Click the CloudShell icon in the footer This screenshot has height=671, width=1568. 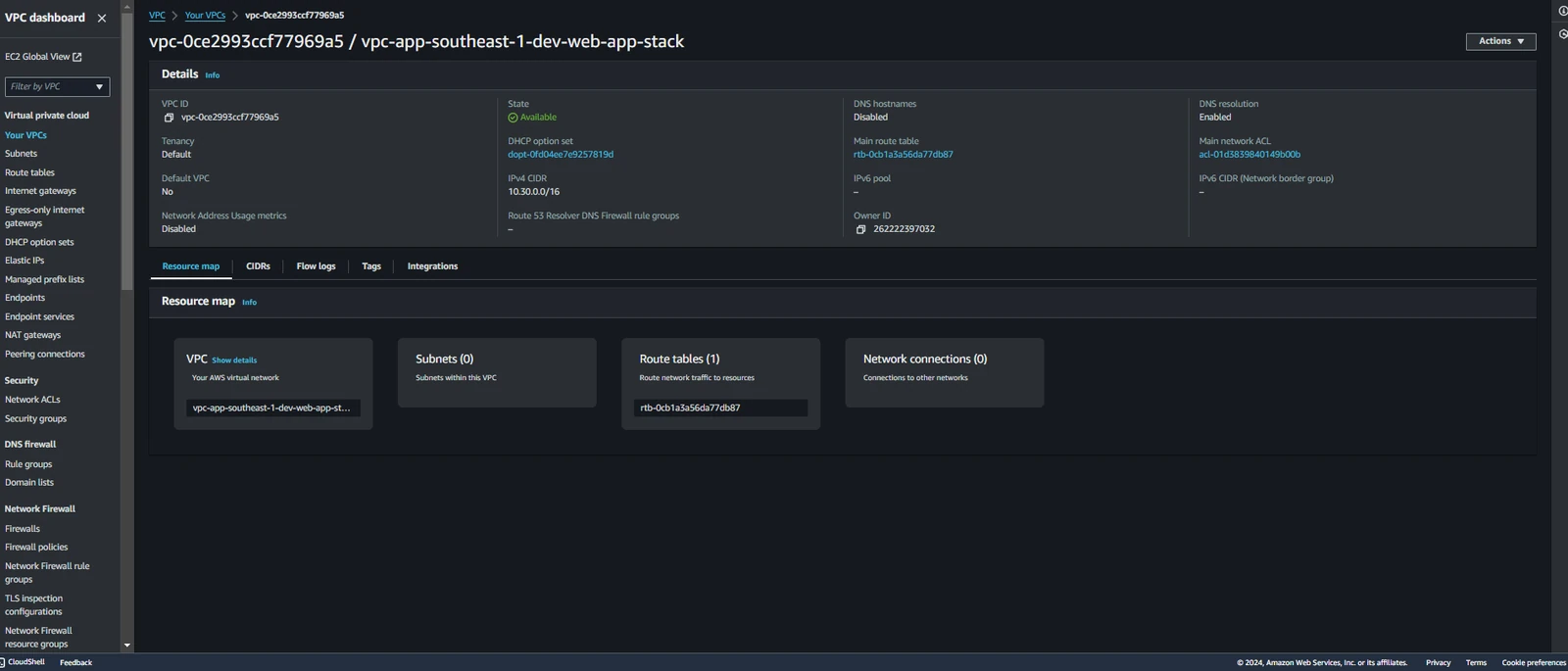point(3,662)
